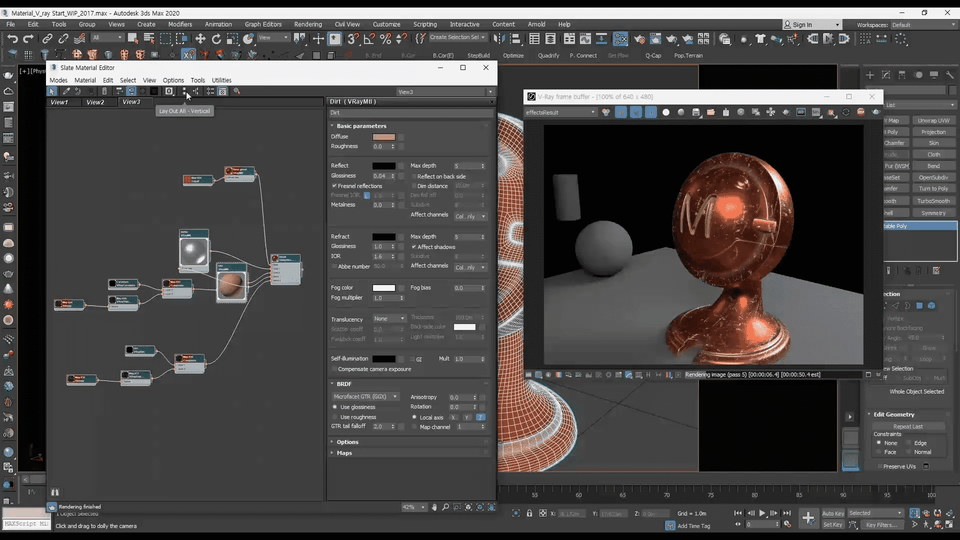Expand the Maps rollout
This screenshot has width=960, height=540.
(344, 453)
